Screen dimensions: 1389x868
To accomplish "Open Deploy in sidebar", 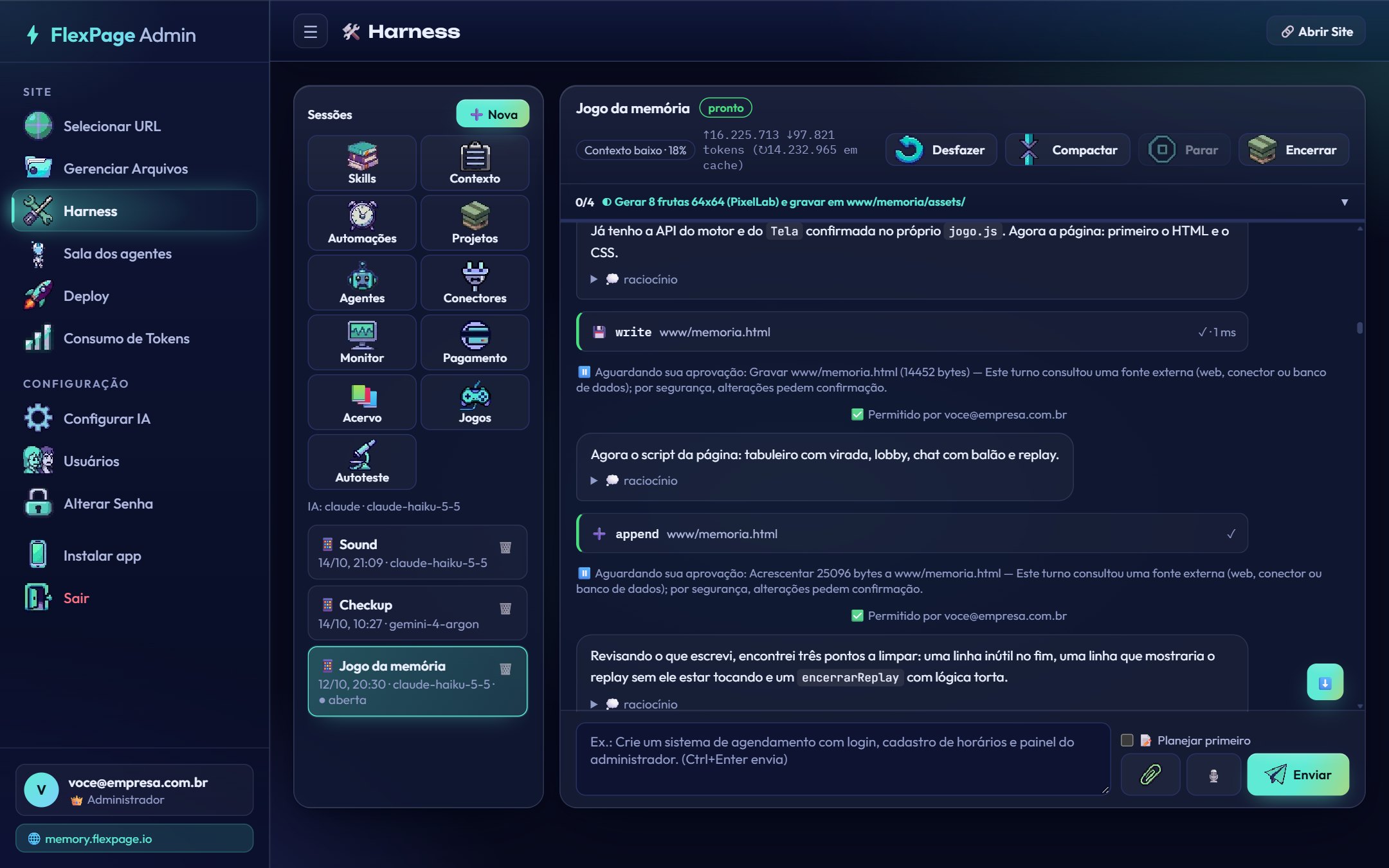I will (x=134, y=296).
